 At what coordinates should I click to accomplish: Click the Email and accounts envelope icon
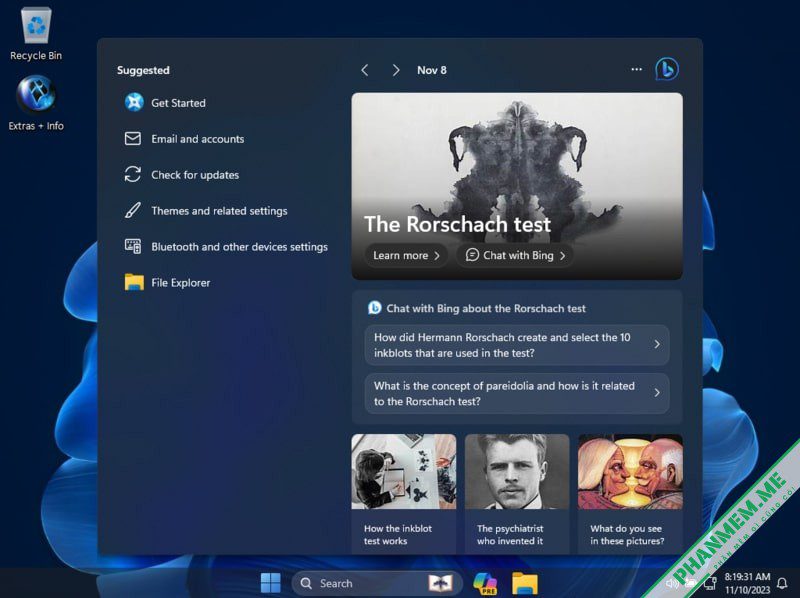tap(133, 138)
